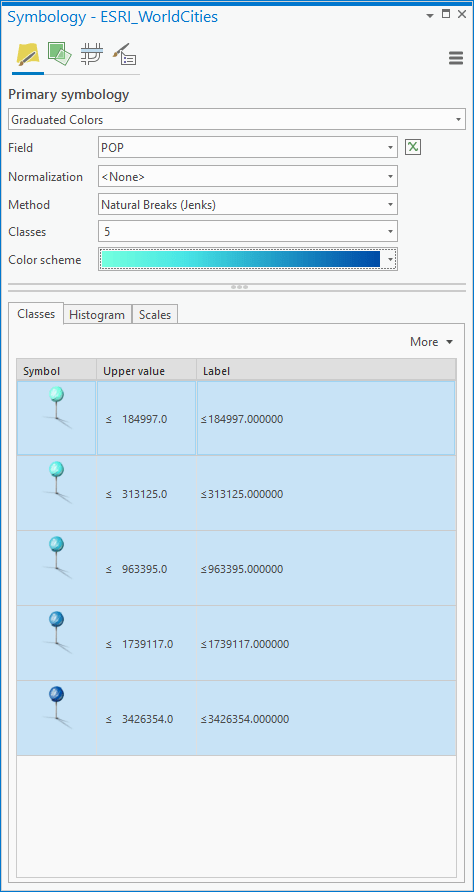Click the label ≤1739117.000000 cell
The image size is (474, 892).
click(x=327, y=644)
